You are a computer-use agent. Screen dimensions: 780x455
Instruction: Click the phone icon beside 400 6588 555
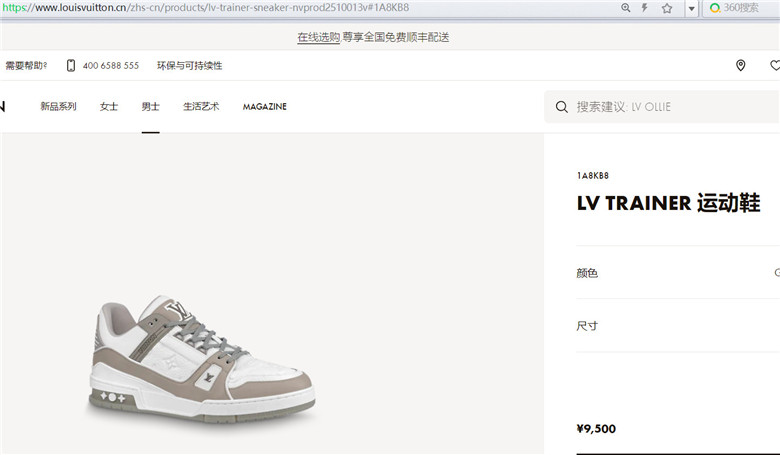tap(71, 65)
